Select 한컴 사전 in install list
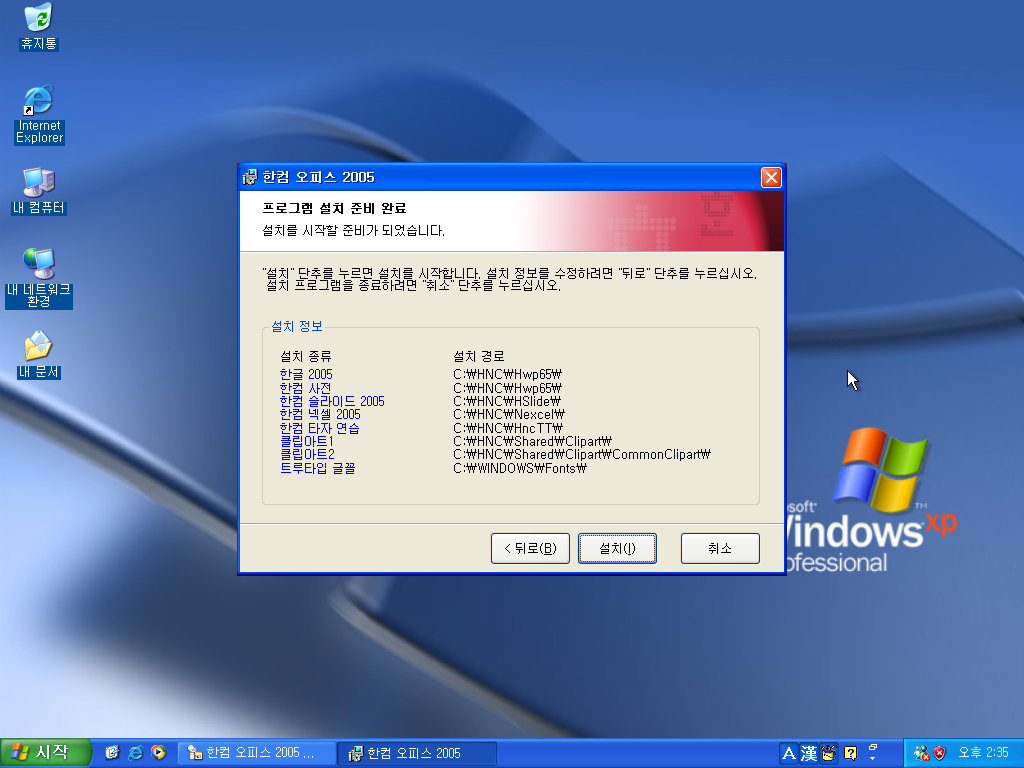This screenshot has width=1024, height=768. click(x=305, y=388)
